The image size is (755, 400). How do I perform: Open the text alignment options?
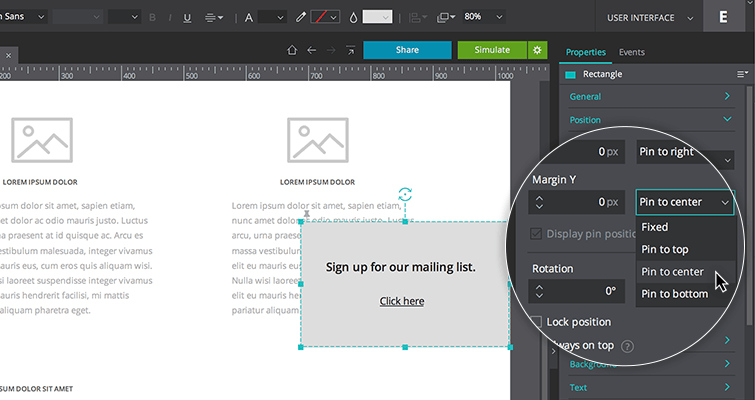coord(214,17)
